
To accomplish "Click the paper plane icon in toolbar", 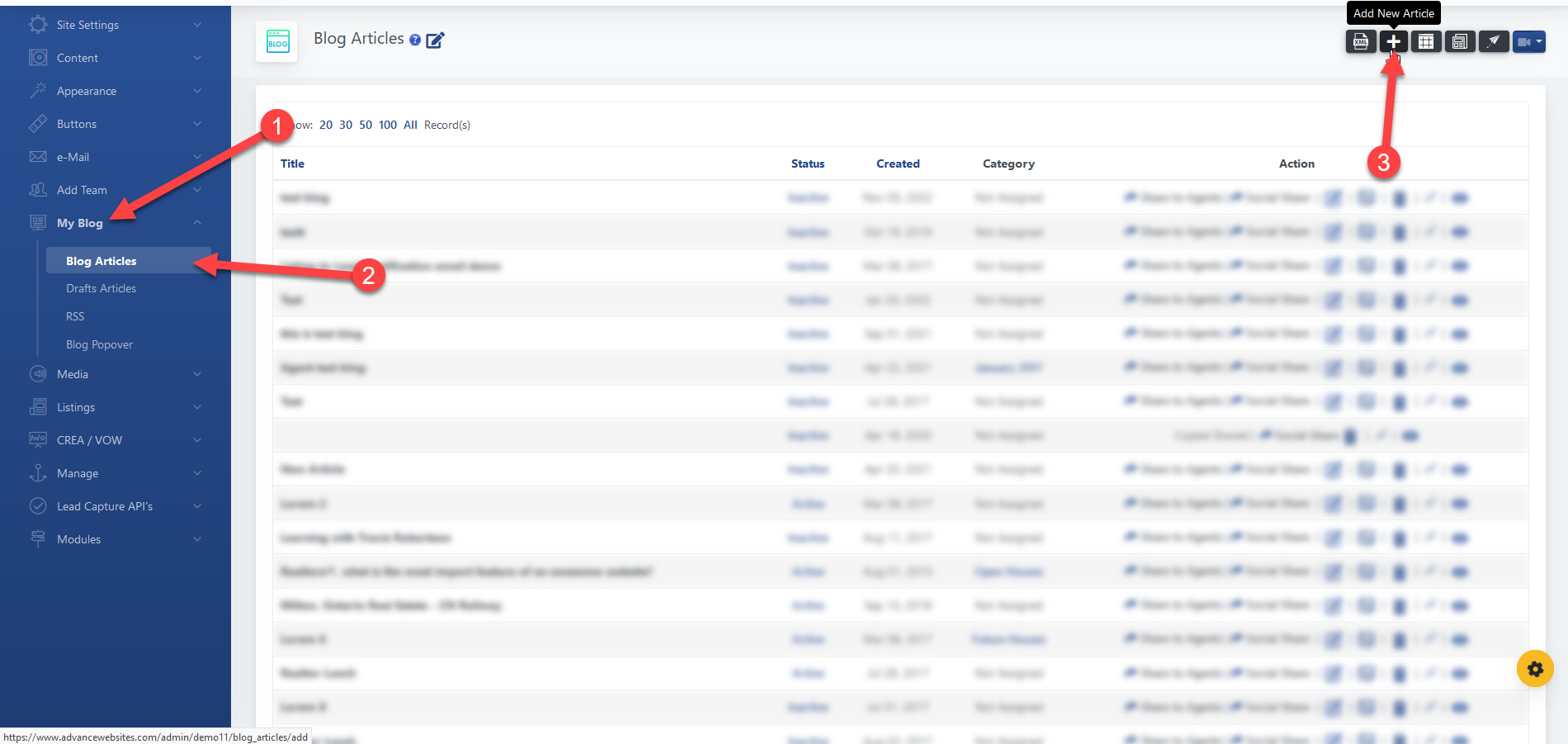I will [1493, 41].
